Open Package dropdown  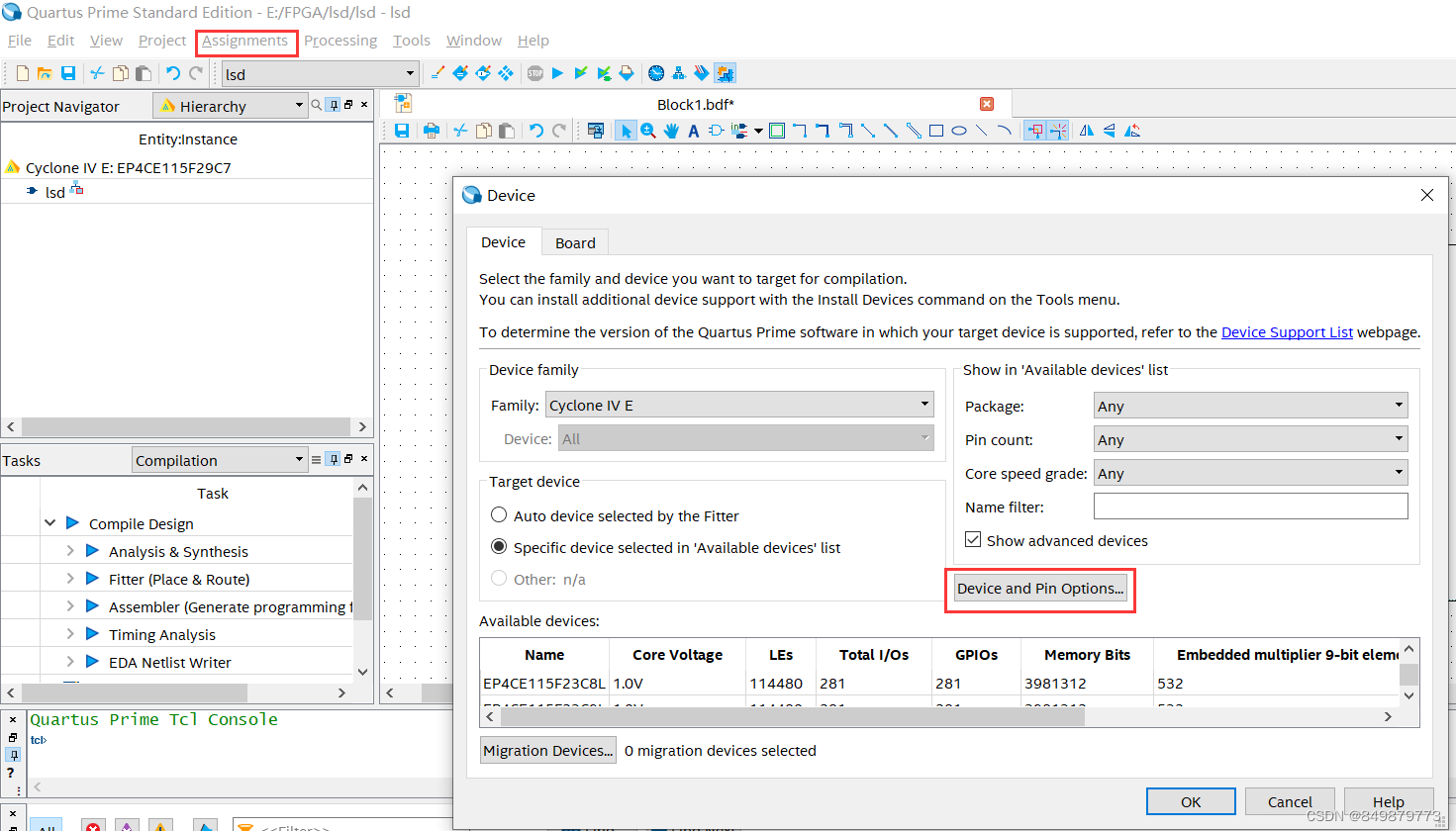[x=1251, y=406]
